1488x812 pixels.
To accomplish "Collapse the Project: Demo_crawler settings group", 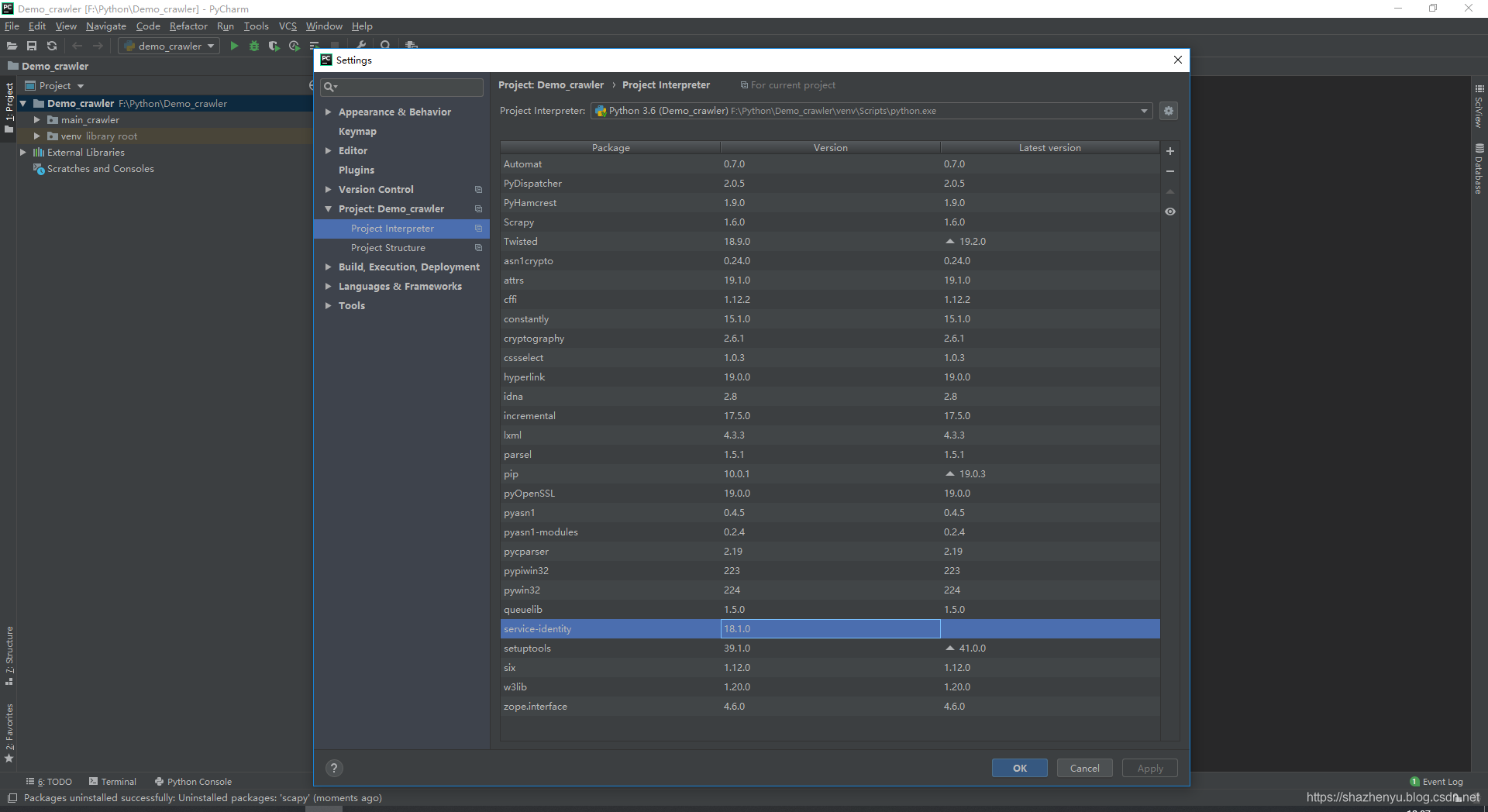I will tap(328, 209).
